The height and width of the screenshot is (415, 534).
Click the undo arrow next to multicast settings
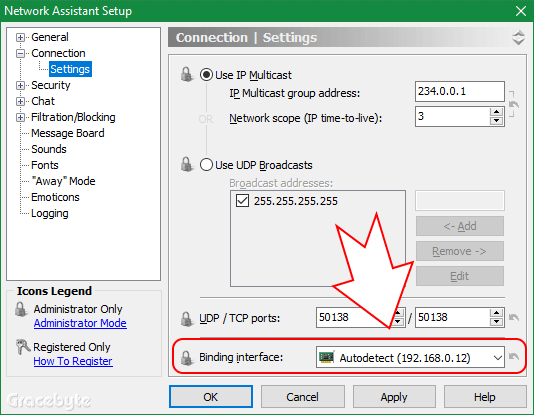click(x=514, y=104)
